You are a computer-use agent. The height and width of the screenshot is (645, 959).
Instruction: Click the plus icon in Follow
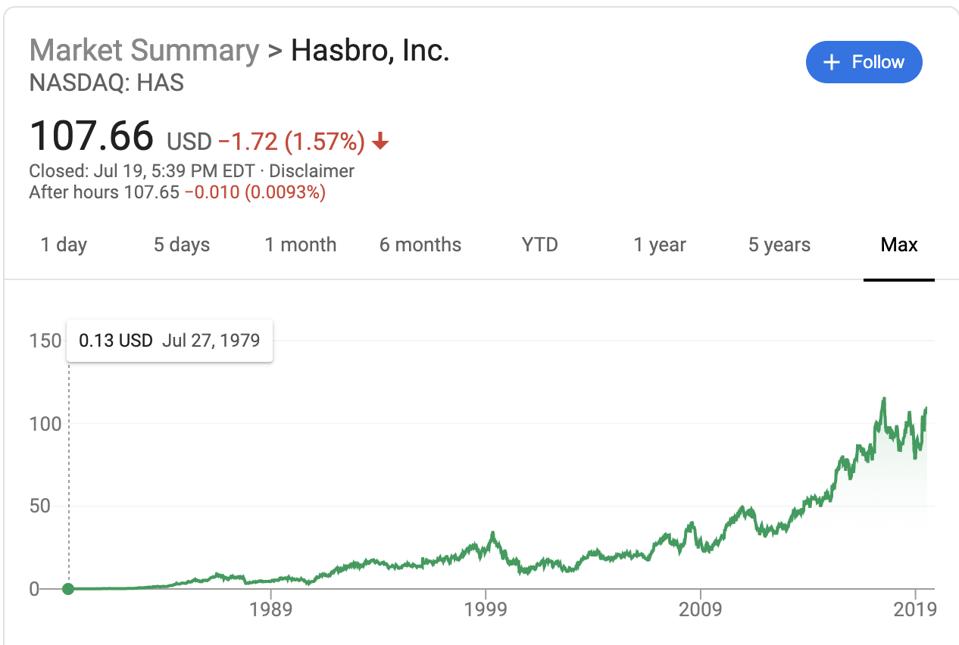point(831,62)
